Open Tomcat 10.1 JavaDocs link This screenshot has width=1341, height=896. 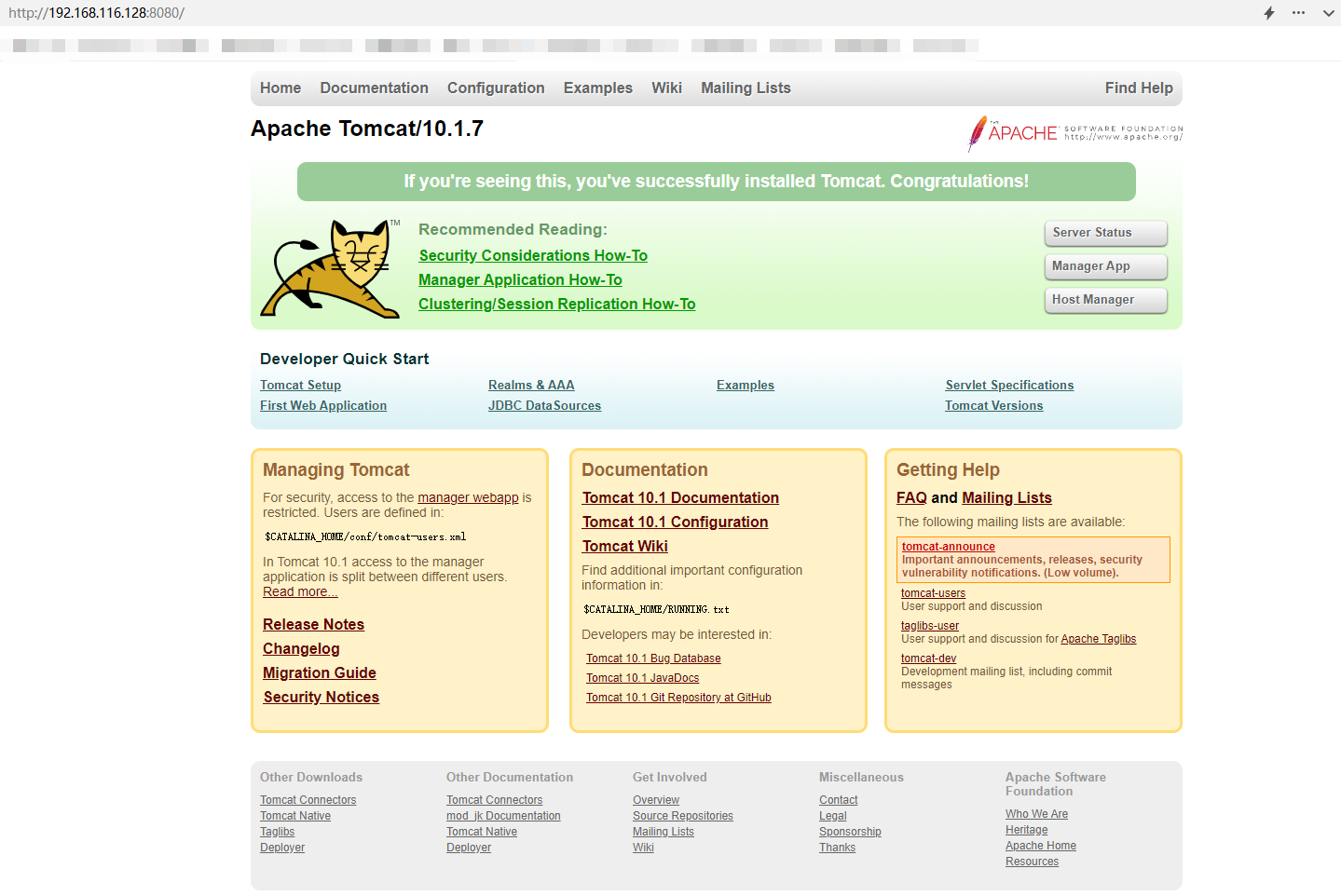(x=642, y=678)
